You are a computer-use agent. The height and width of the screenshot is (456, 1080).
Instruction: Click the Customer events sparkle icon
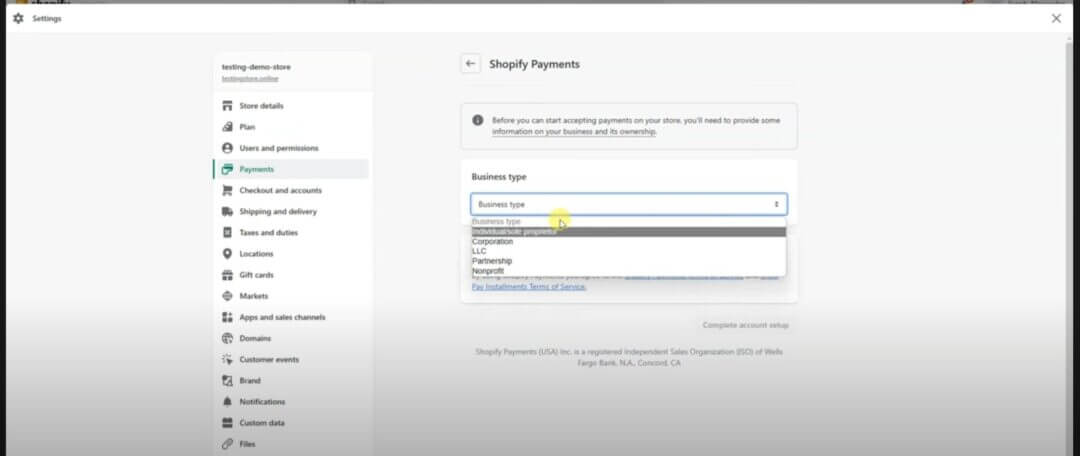[227, 360]
